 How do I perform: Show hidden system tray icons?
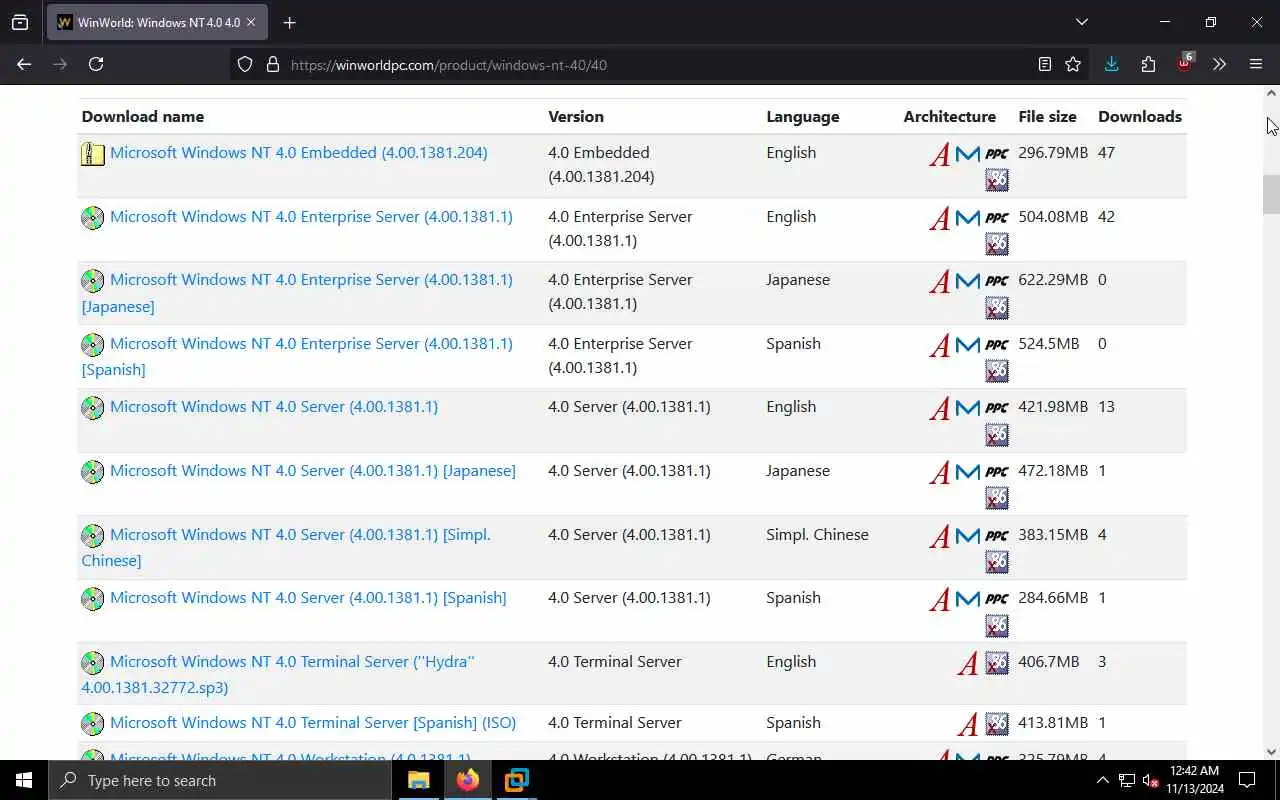(1102, 780)
